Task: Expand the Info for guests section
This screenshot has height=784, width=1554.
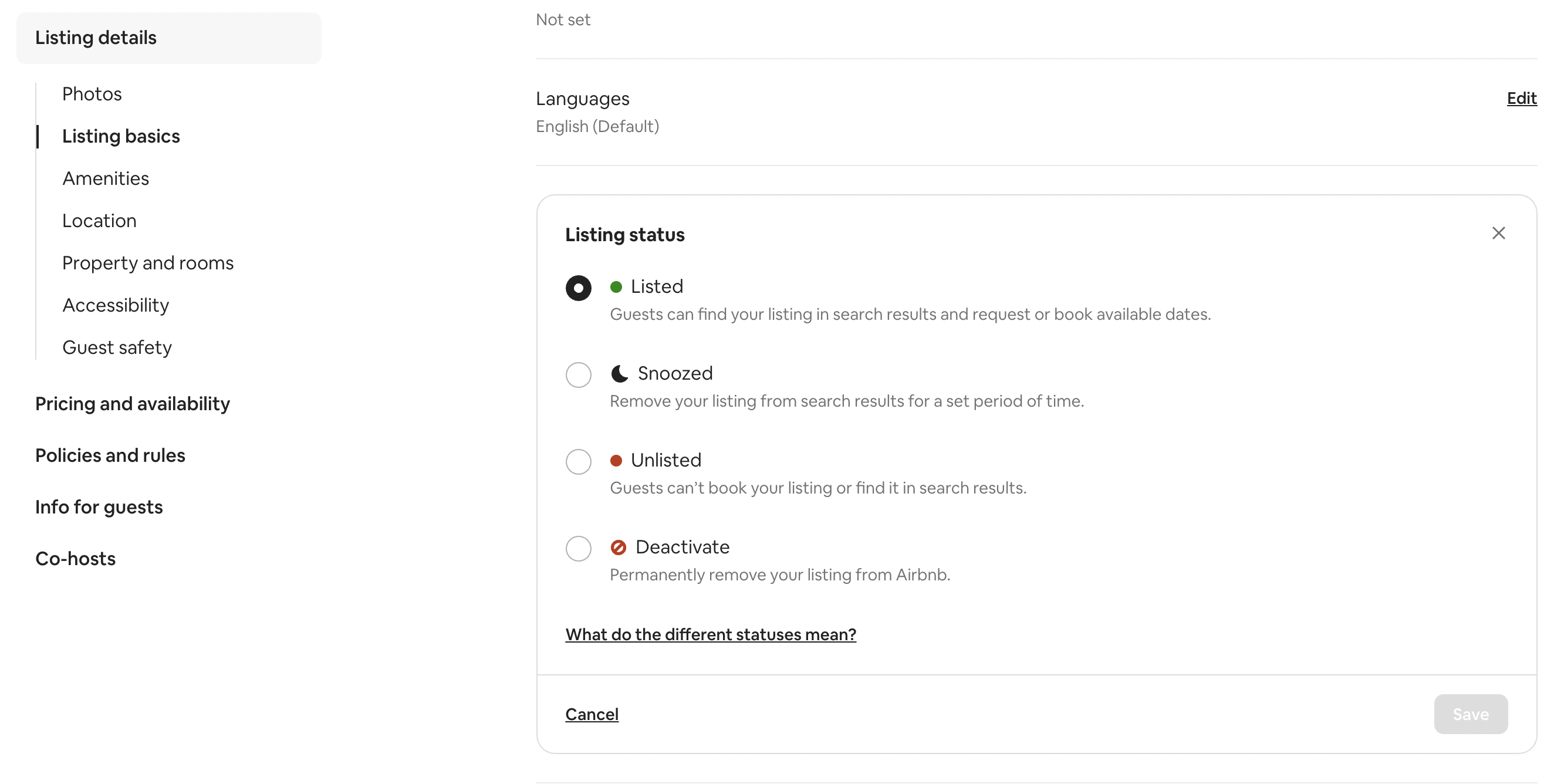Action: coord(99,507)
